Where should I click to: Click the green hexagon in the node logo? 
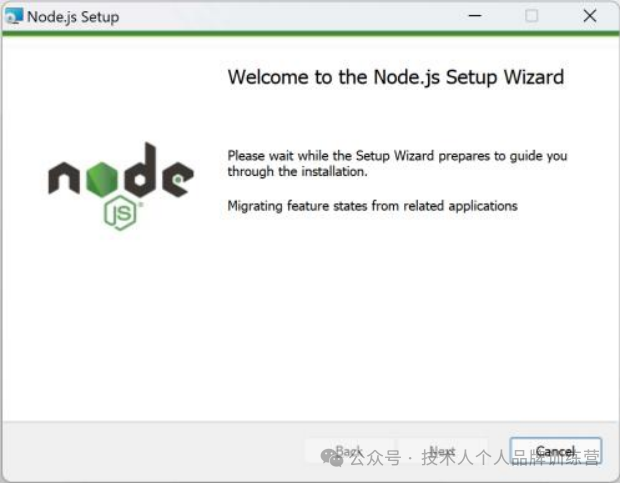pos(102,179)
